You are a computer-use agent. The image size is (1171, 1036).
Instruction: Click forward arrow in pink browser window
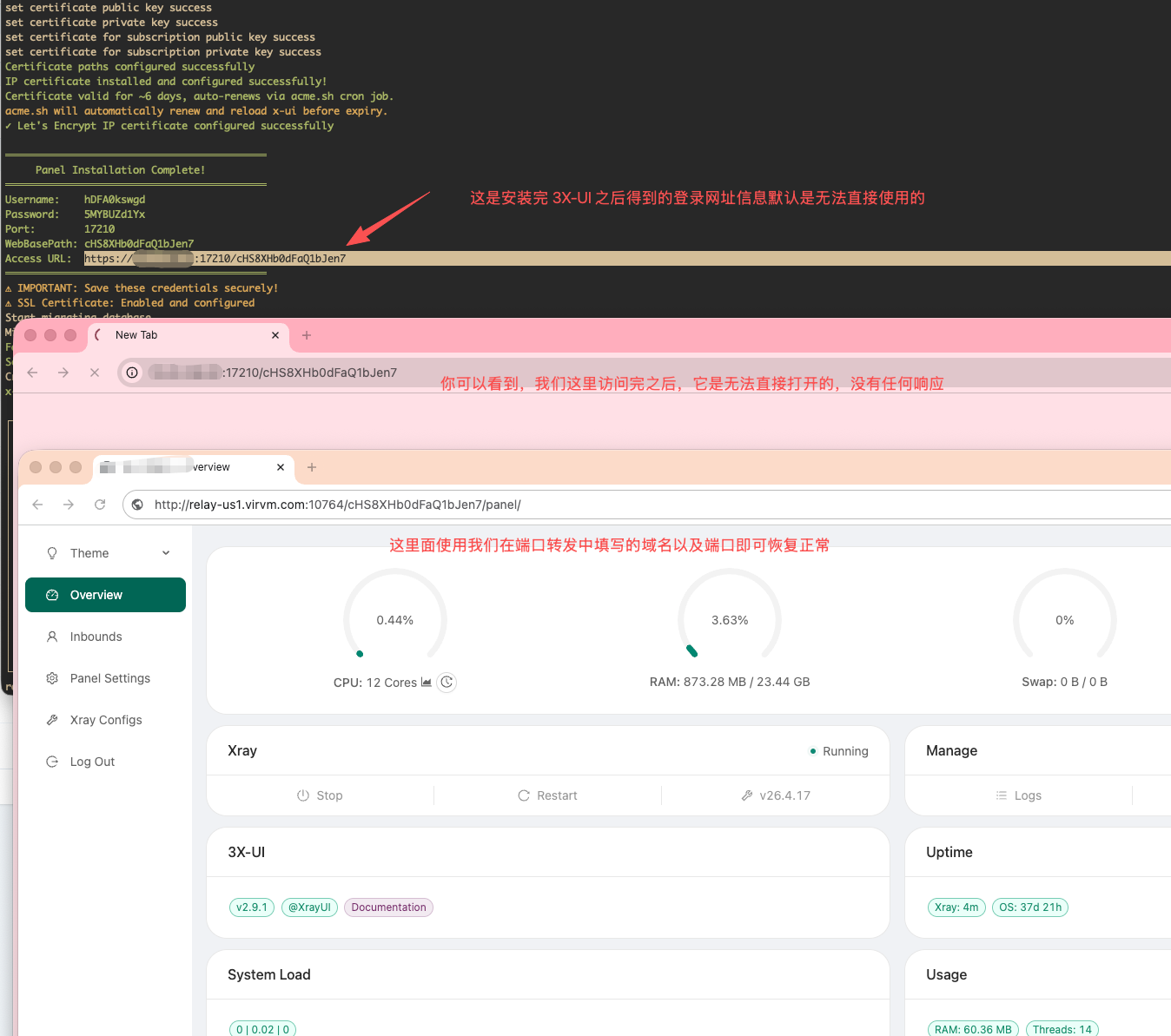tap(63, 373)
